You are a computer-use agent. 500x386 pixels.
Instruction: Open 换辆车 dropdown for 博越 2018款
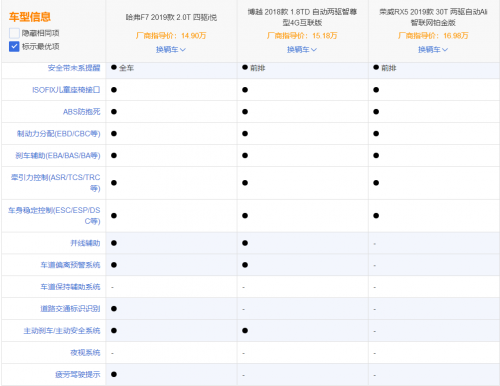tap(302, 50)
